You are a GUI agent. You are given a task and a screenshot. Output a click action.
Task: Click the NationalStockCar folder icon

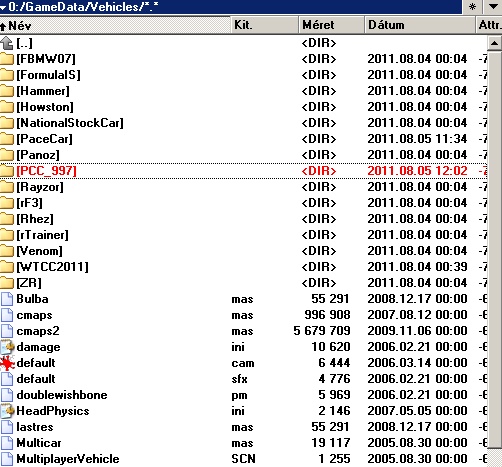coord(7,123)
